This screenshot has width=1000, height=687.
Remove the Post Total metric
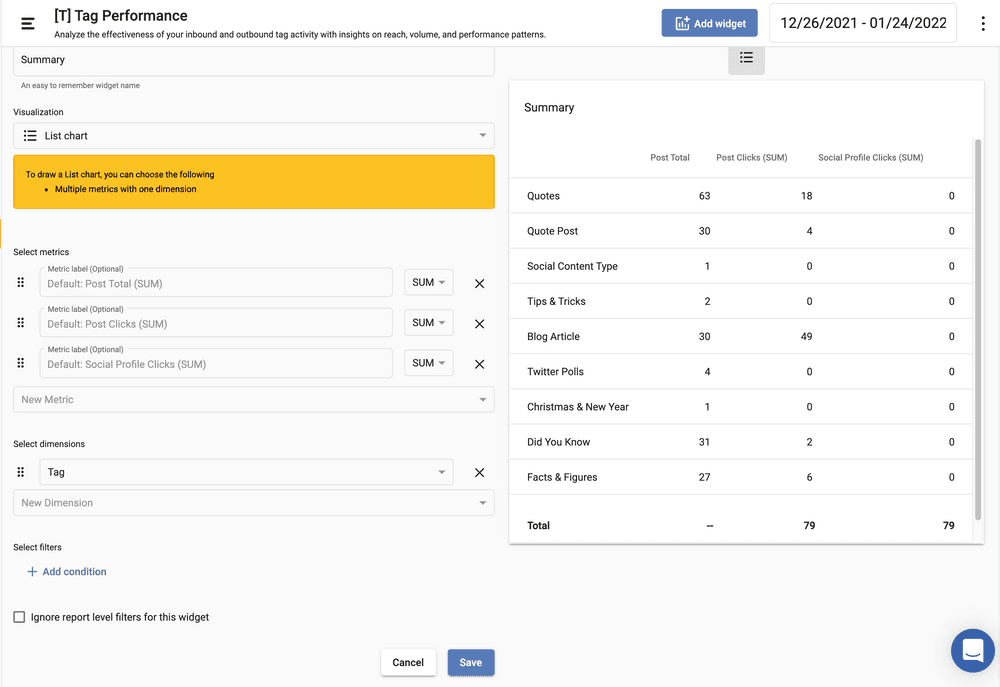pos(479,284)
